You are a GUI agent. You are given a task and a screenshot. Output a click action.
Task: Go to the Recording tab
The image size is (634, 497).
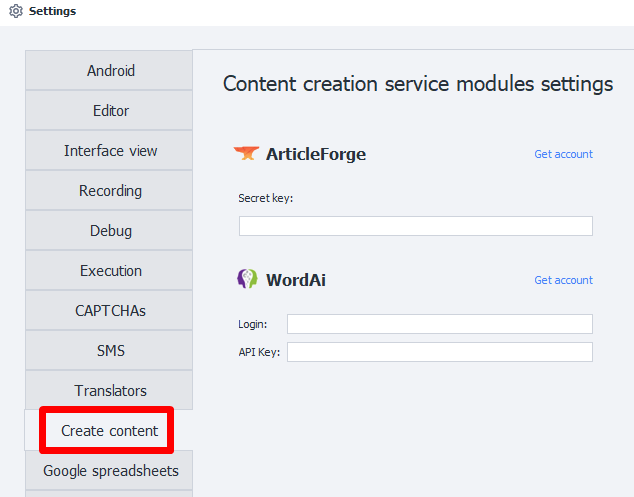point(110,191)
